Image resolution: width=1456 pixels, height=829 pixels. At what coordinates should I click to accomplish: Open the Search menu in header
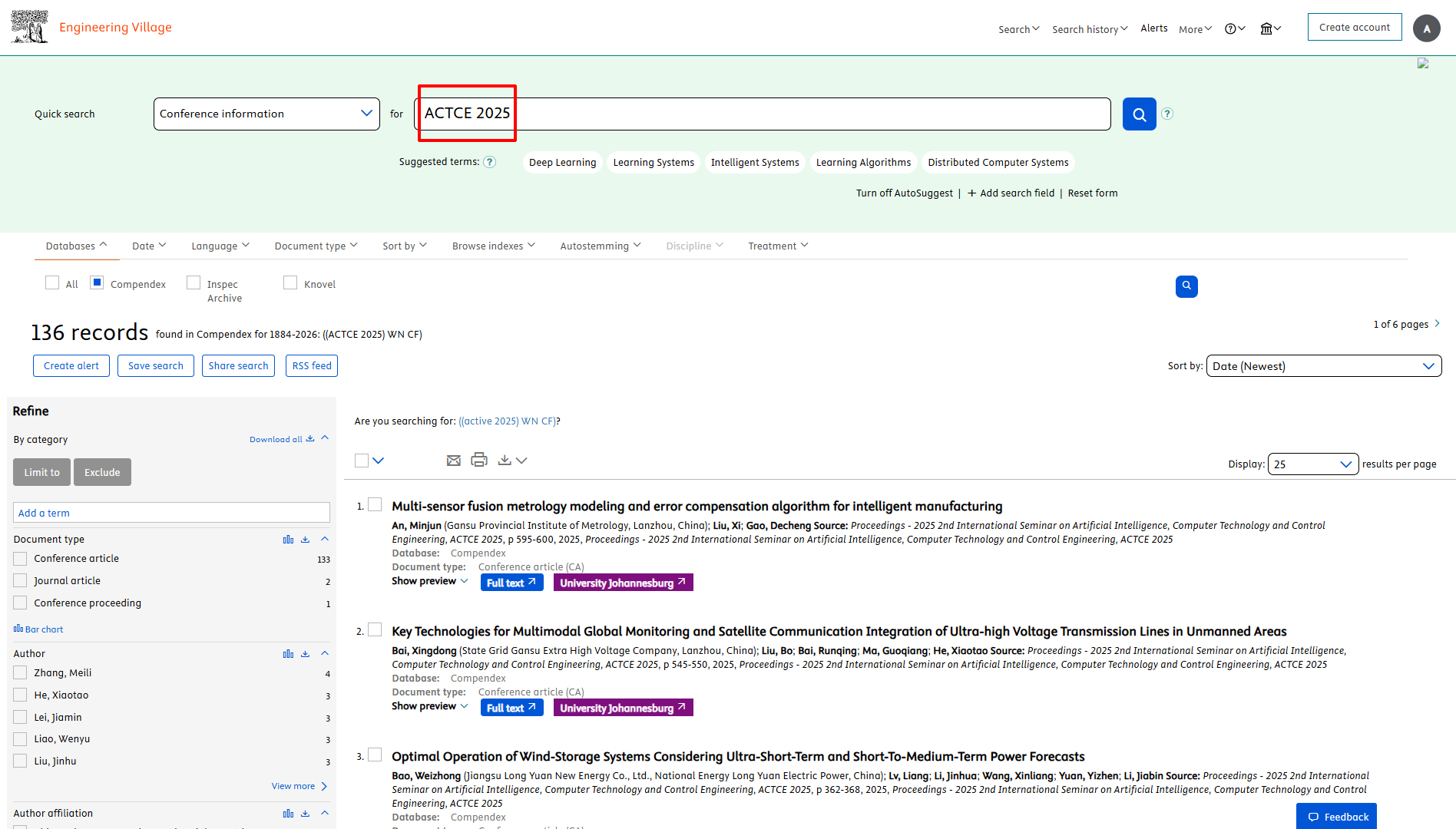coord(1019,29)
